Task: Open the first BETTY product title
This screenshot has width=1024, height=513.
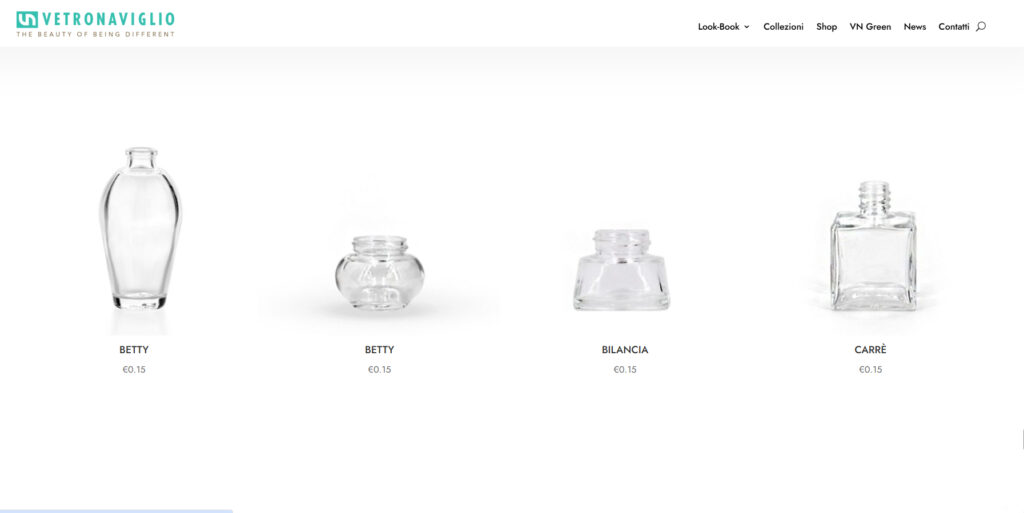Action: pyautogui.click(x=134, y=350)
